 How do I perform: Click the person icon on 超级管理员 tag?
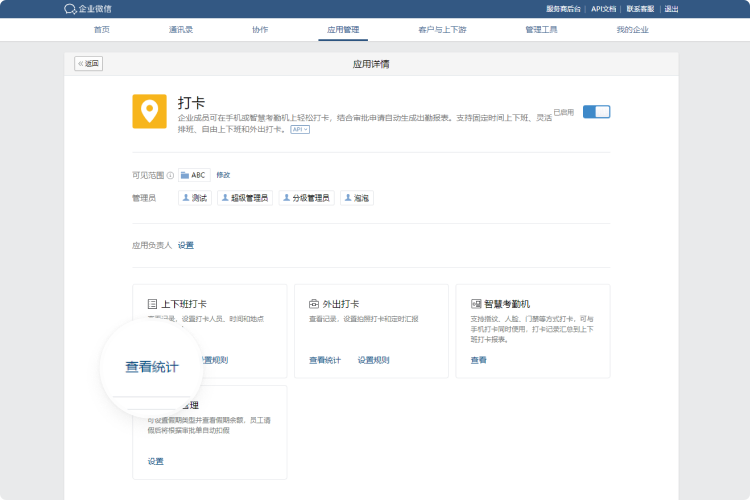click(225, 198)
